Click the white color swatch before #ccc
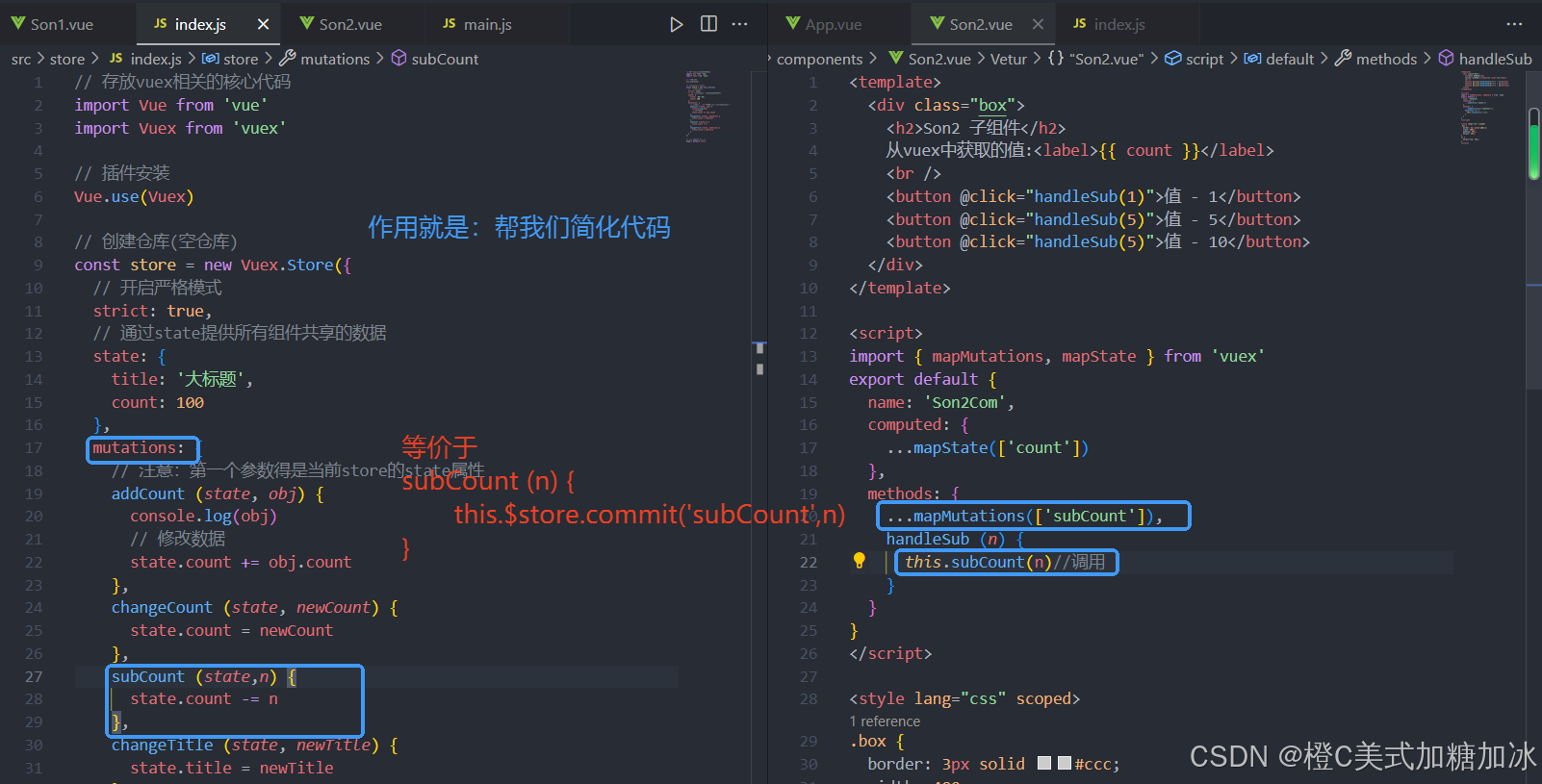Viewport: 1542px width, 784px height. point(1044,763)
